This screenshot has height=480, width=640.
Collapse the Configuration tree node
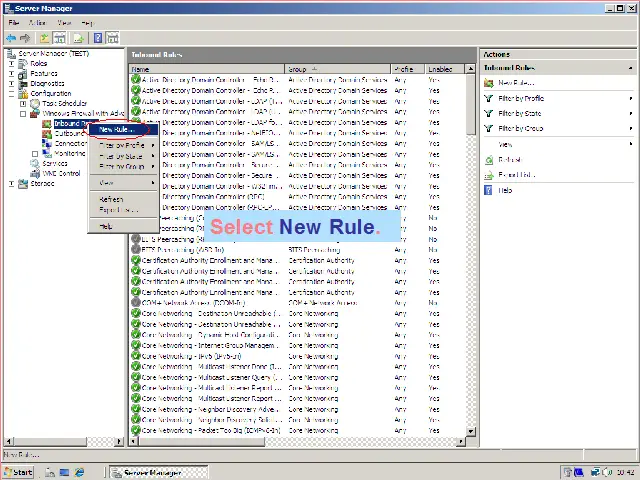click(x=11, y=94)
